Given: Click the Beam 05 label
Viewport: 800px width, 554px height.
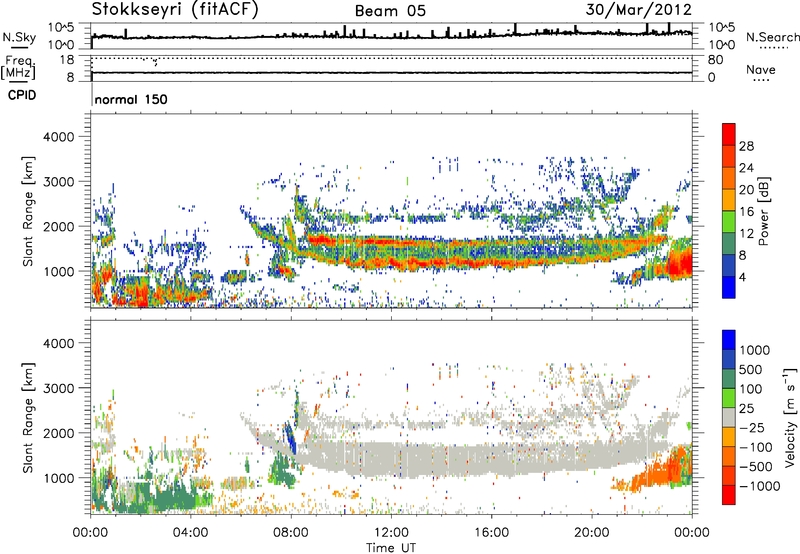Looking at the screenshot, I should pos(390,11).
